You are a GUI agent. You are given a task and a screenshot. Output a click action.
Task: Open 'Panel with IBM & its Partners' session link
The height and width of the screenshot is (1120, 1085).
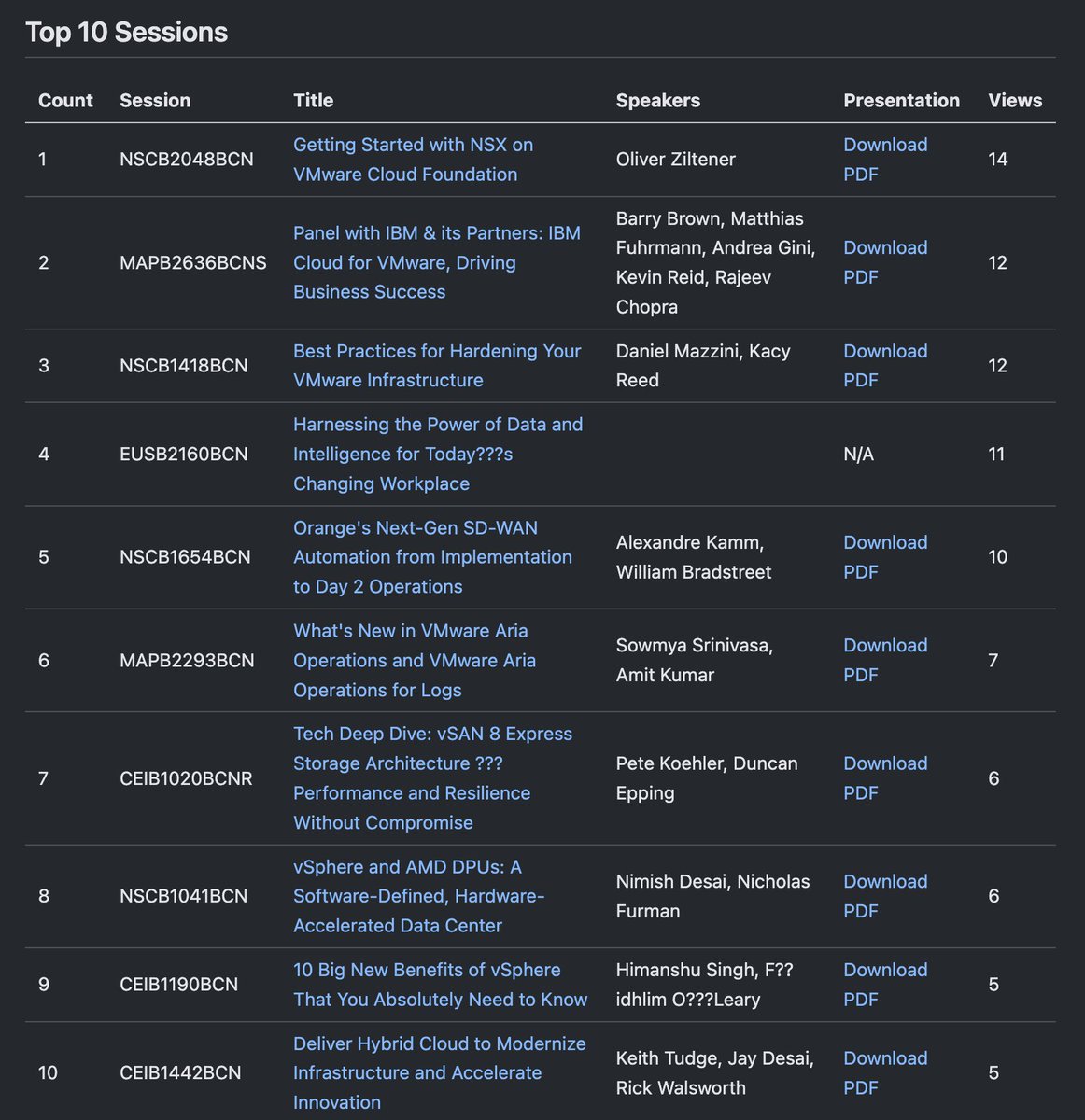click(437, 262)
